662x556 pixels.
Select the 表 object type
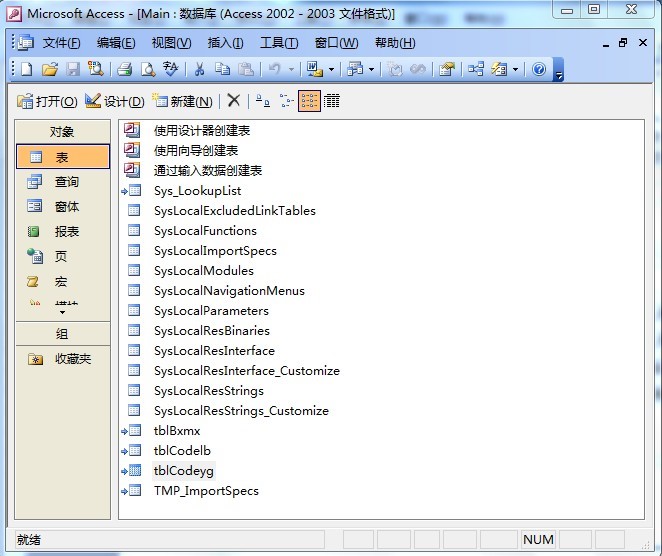point(62,157)
